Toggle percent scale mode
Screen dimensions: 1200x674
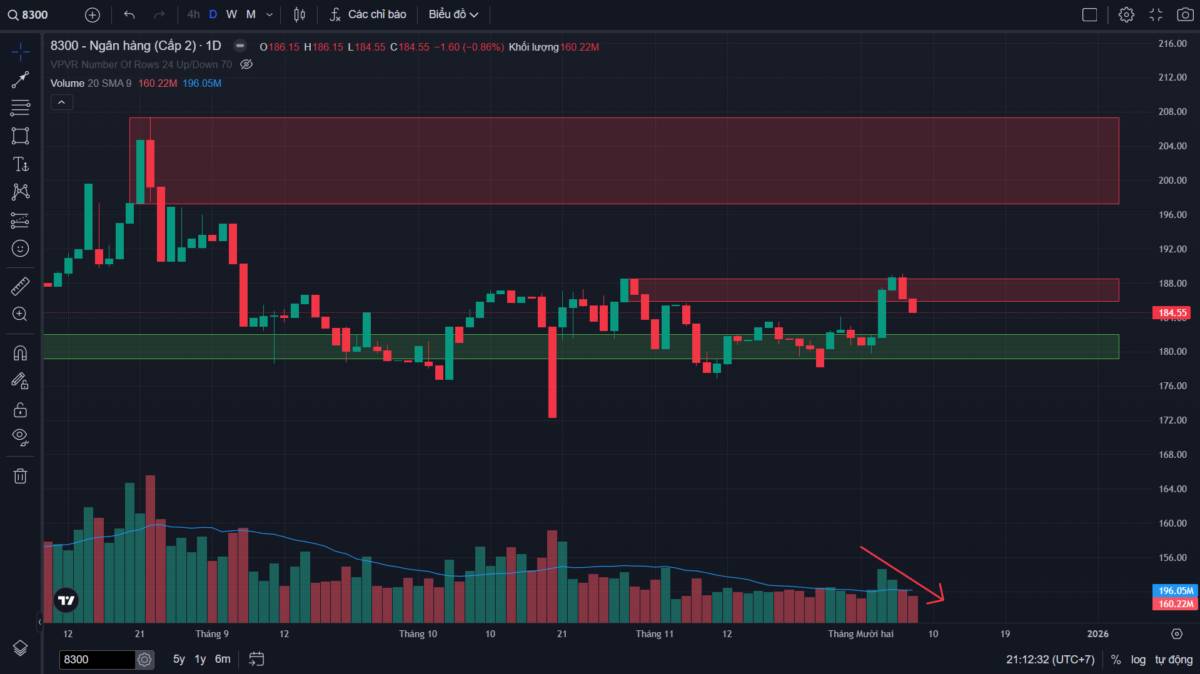click(1115, 659)
